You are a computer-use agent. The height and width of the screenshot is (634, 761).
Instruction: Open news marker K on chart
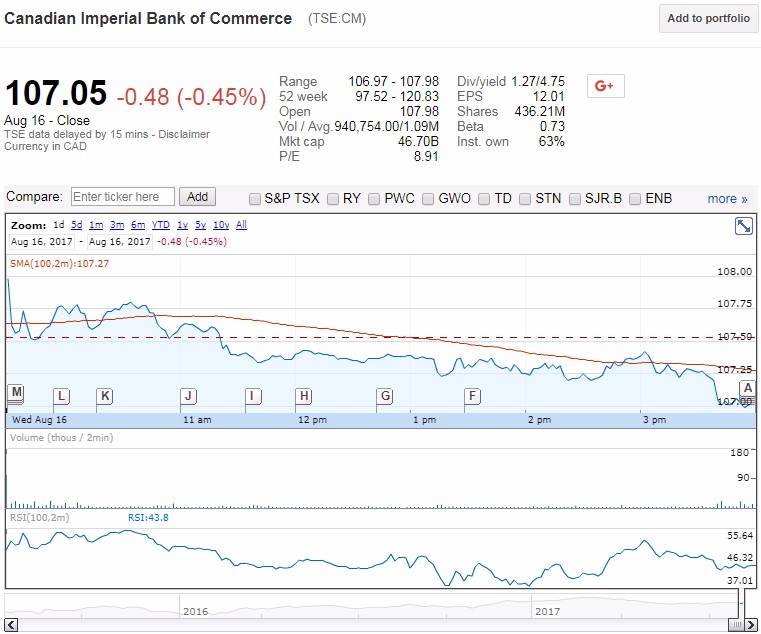click(x=105, y=396)
